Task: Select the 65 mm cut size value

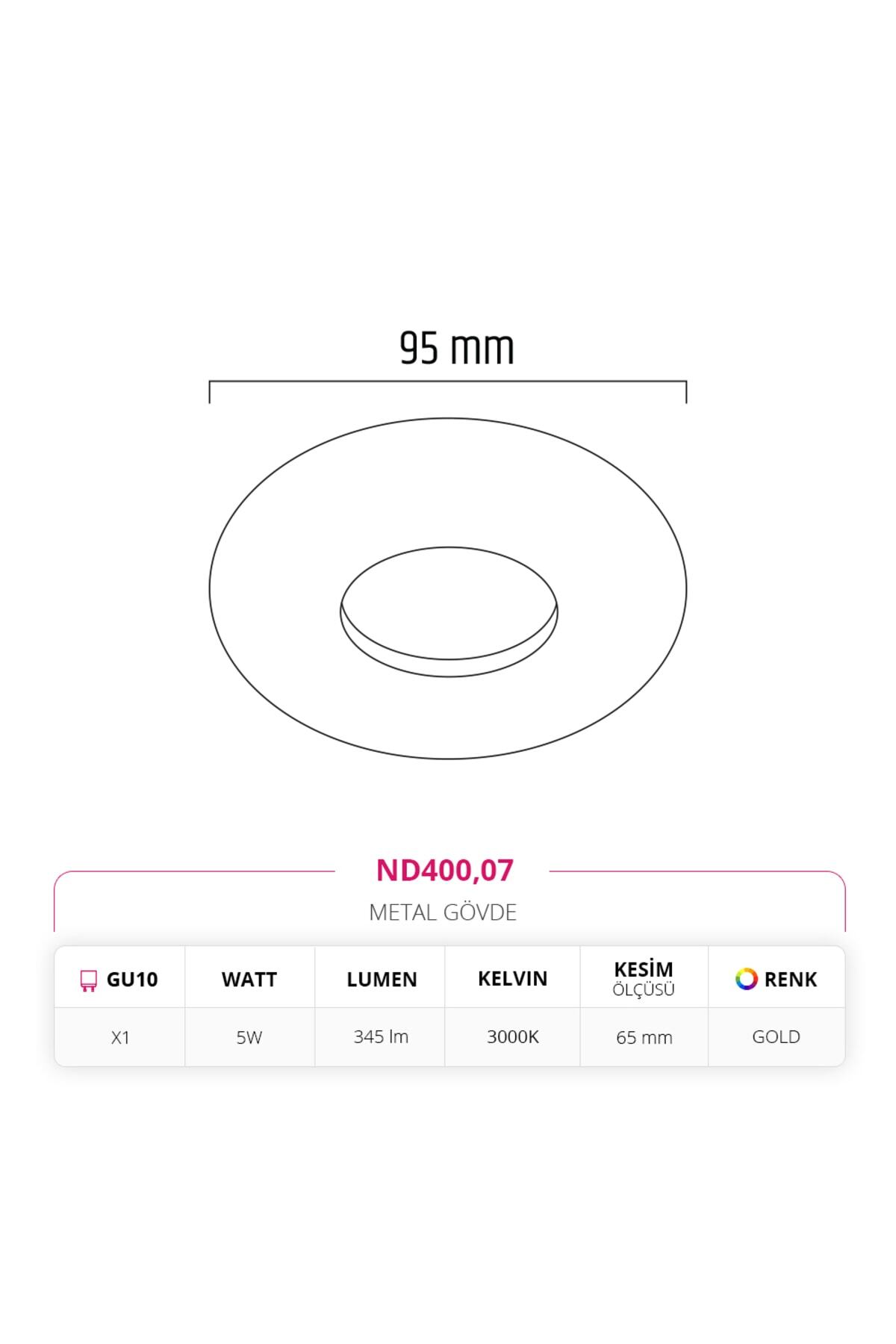Action: [644, 1038]
